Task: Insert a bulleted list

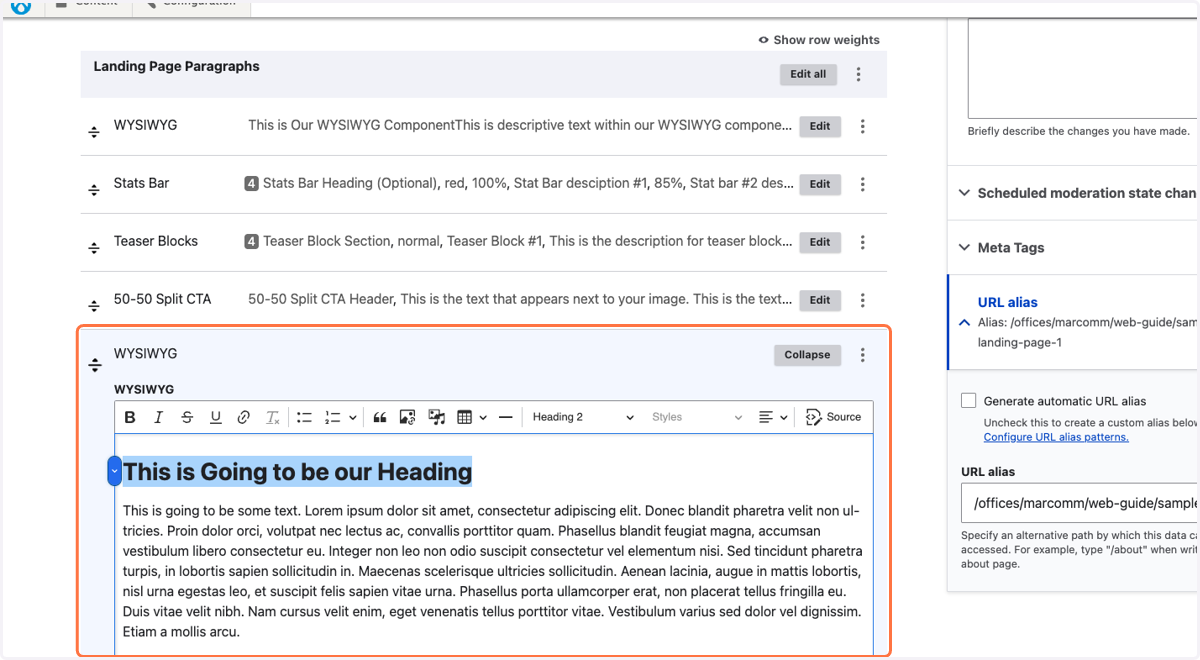Action: click(x=305, y=418)
